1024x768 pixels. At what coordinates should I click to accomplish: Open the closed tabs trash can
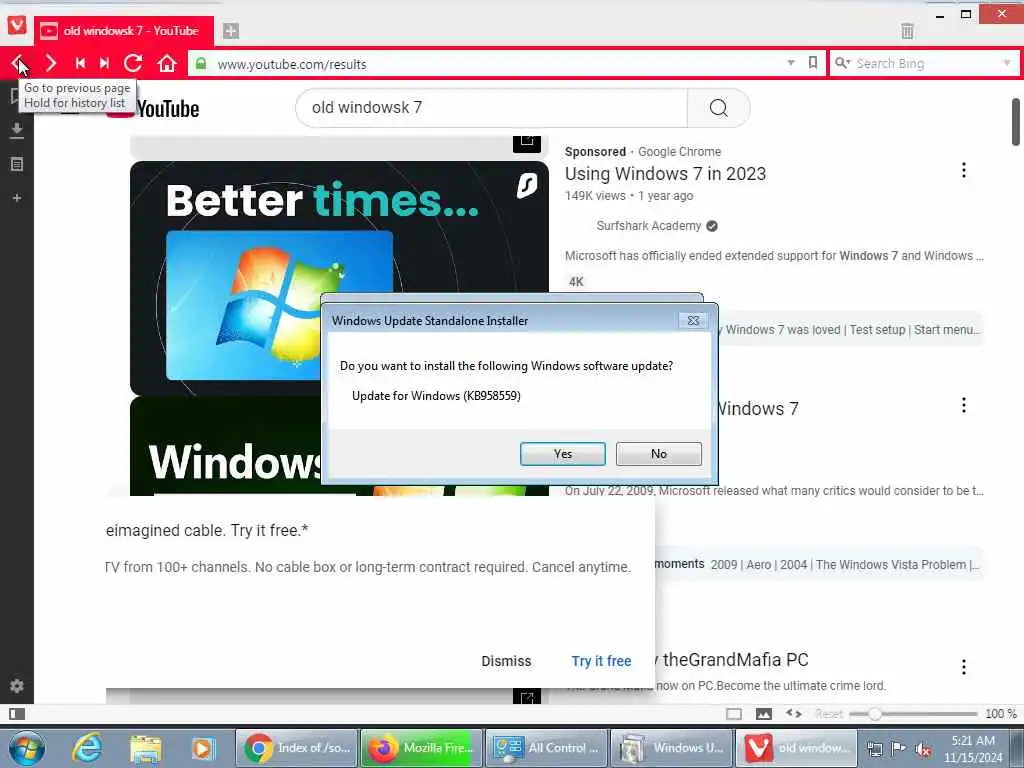point(907,31)
